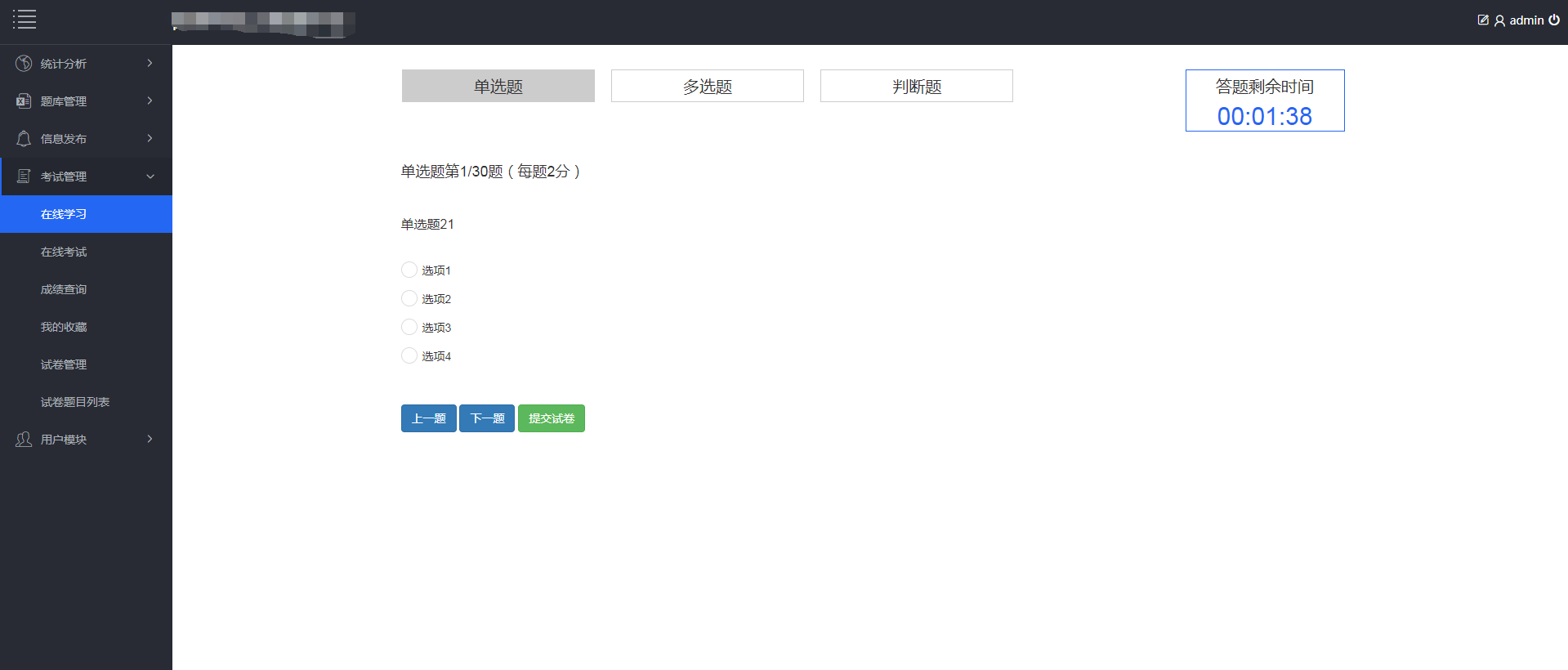Image resolution: width=1568 pixels, height=670 pixels.
Task: Click the admin user avatar icon
Action: click(1499, 20)
